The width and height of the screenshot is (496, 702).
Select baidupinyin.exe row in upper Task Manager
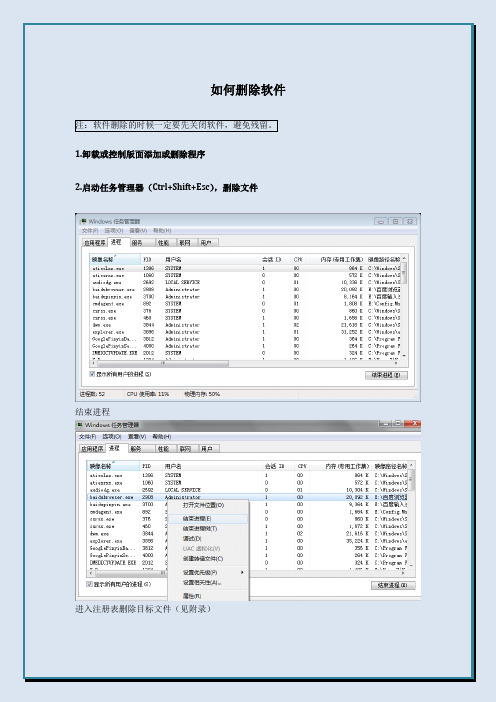click(x=245, y=297)
